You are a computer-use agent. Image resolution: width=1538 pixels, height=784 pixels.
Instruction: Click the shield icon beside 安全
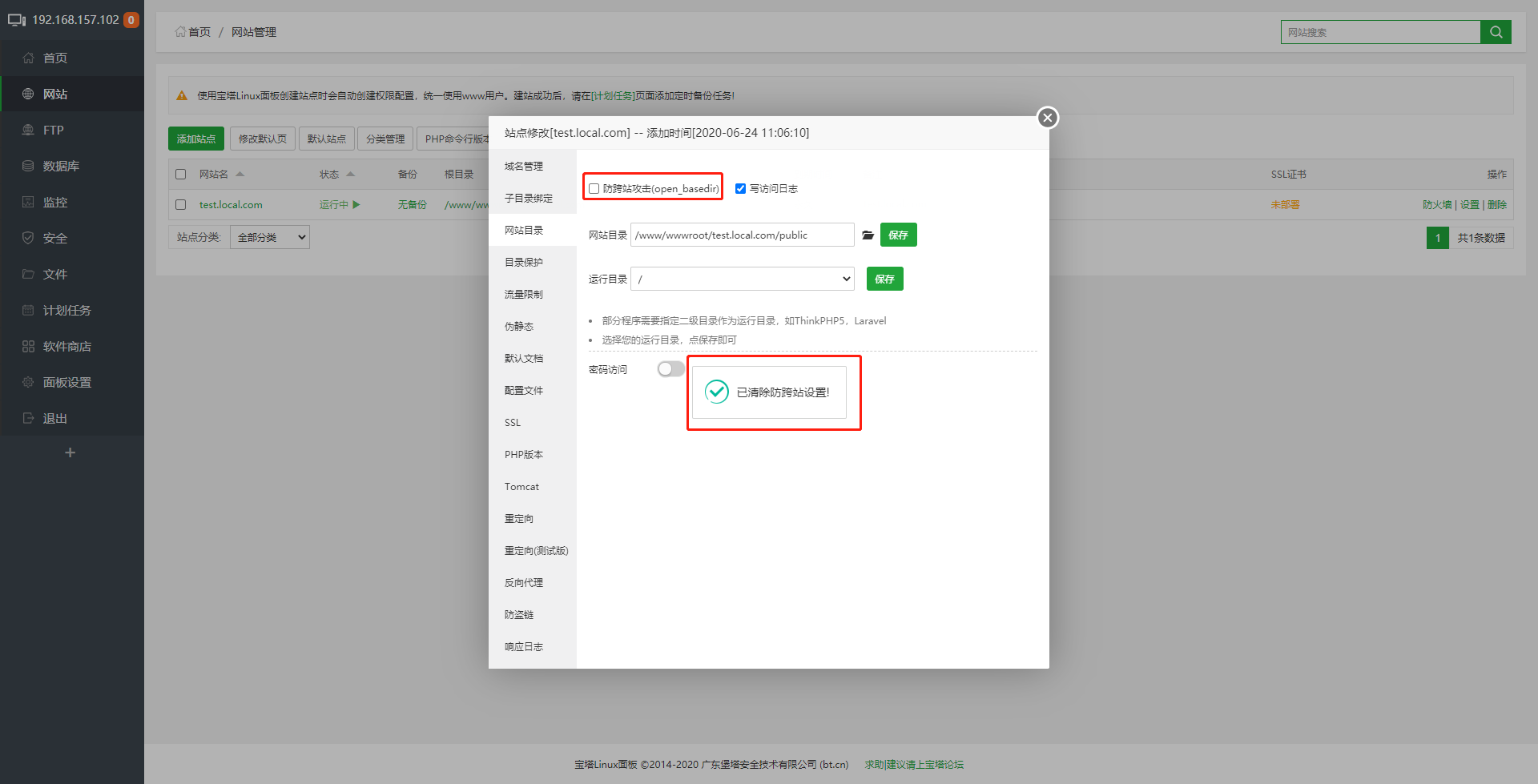pos(28,238)
